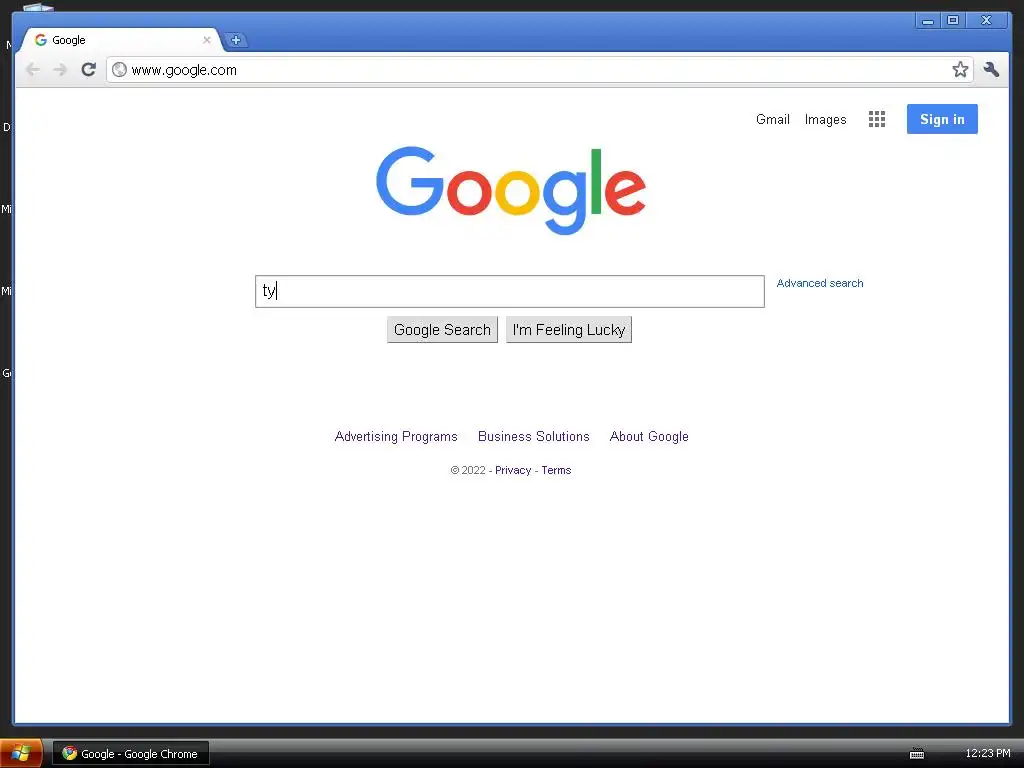Viewport: 1024px width, 768px height.
Task: Bookmark this page with the star icon
Action: click(x=960, y=69)
